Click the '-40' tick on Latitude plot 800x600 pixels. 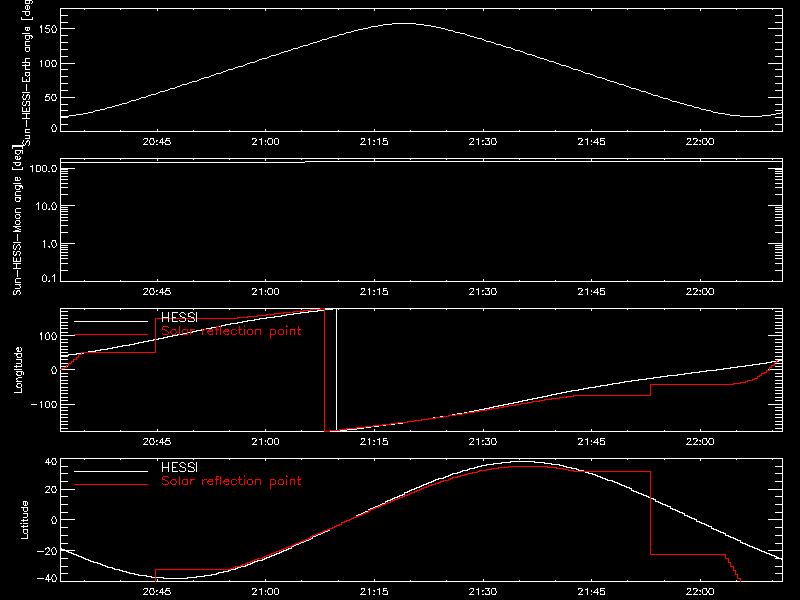pos(47,578)
